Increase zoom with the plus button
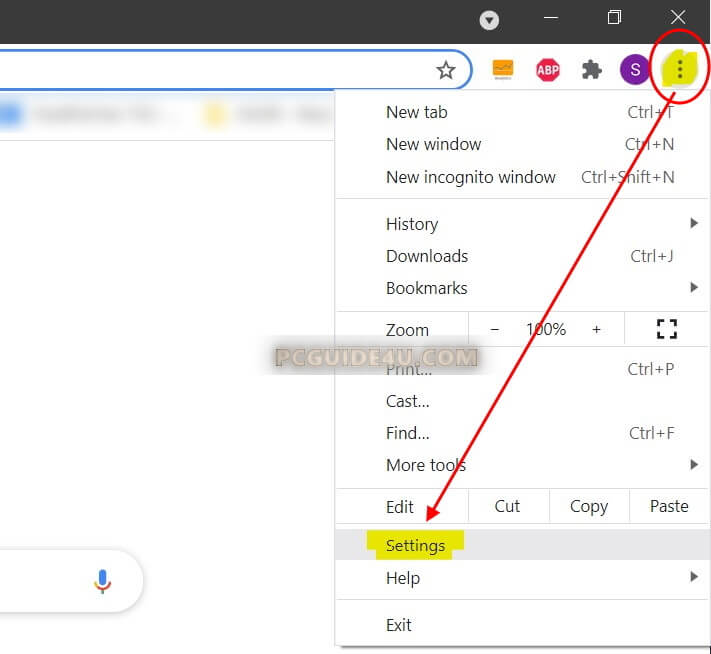 tap(597, 329)
